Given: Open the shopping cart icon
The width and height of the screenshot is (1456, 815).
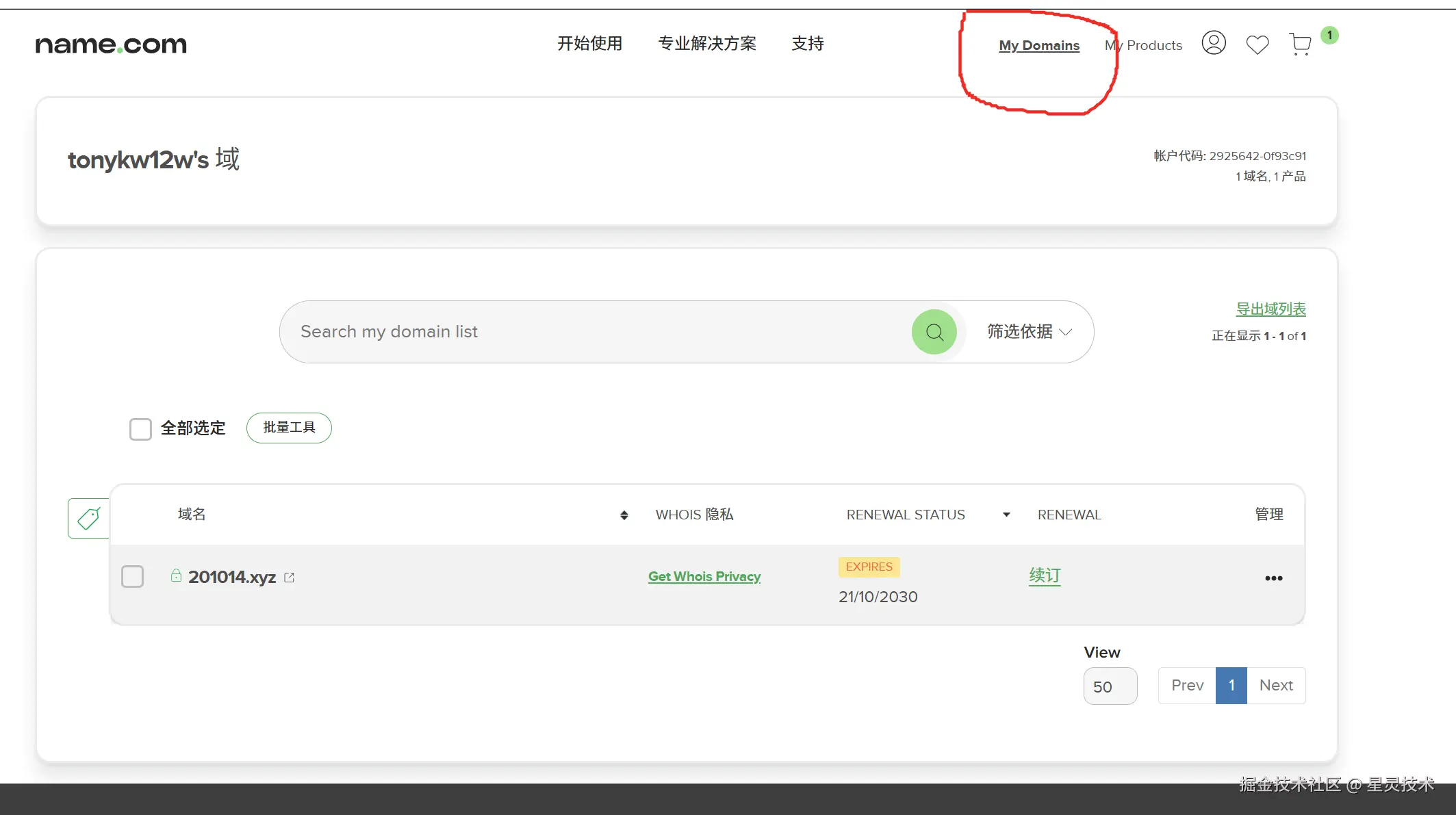Looking at the screenshot, I should 1299,45.
